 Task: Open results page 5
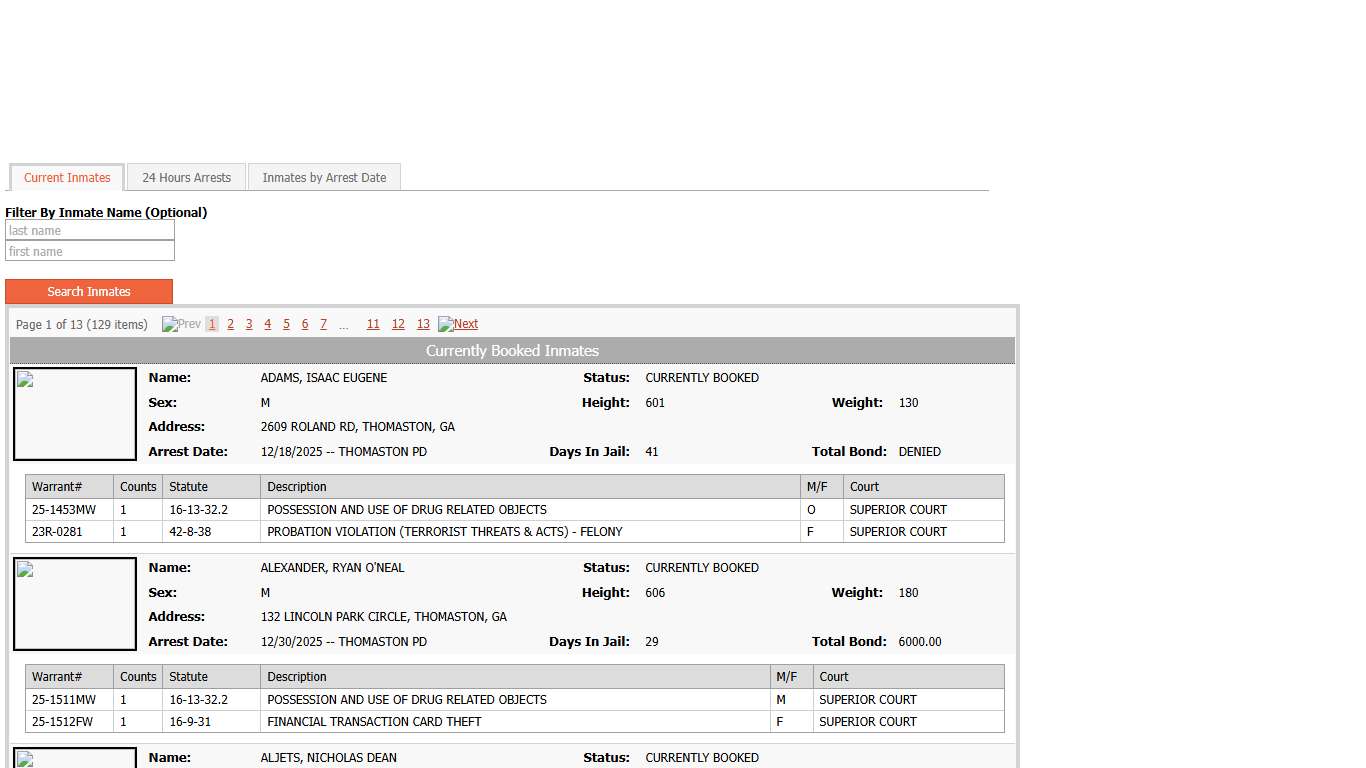tap(286, 324)
